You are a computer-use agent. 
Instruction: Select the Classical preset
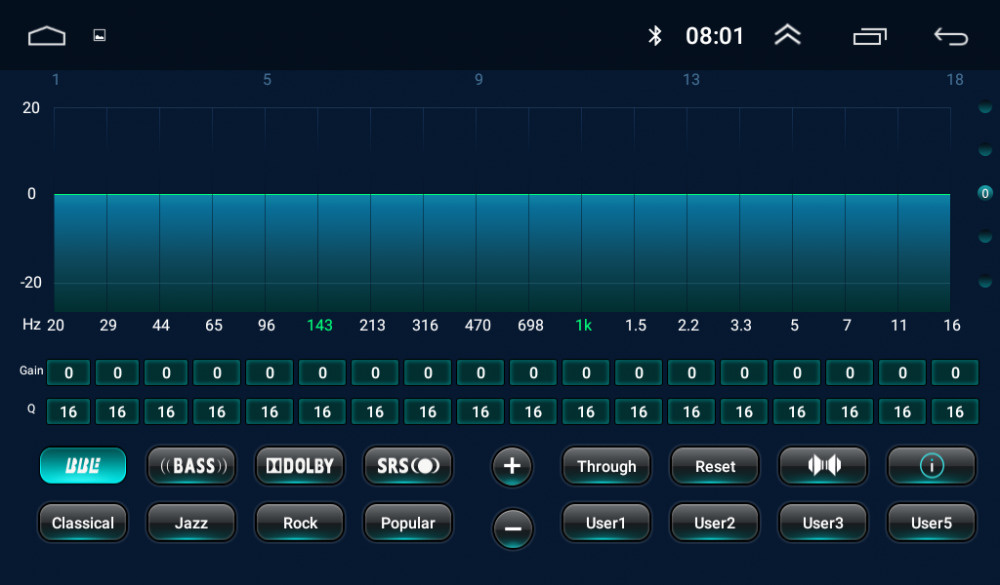[83, 523]
